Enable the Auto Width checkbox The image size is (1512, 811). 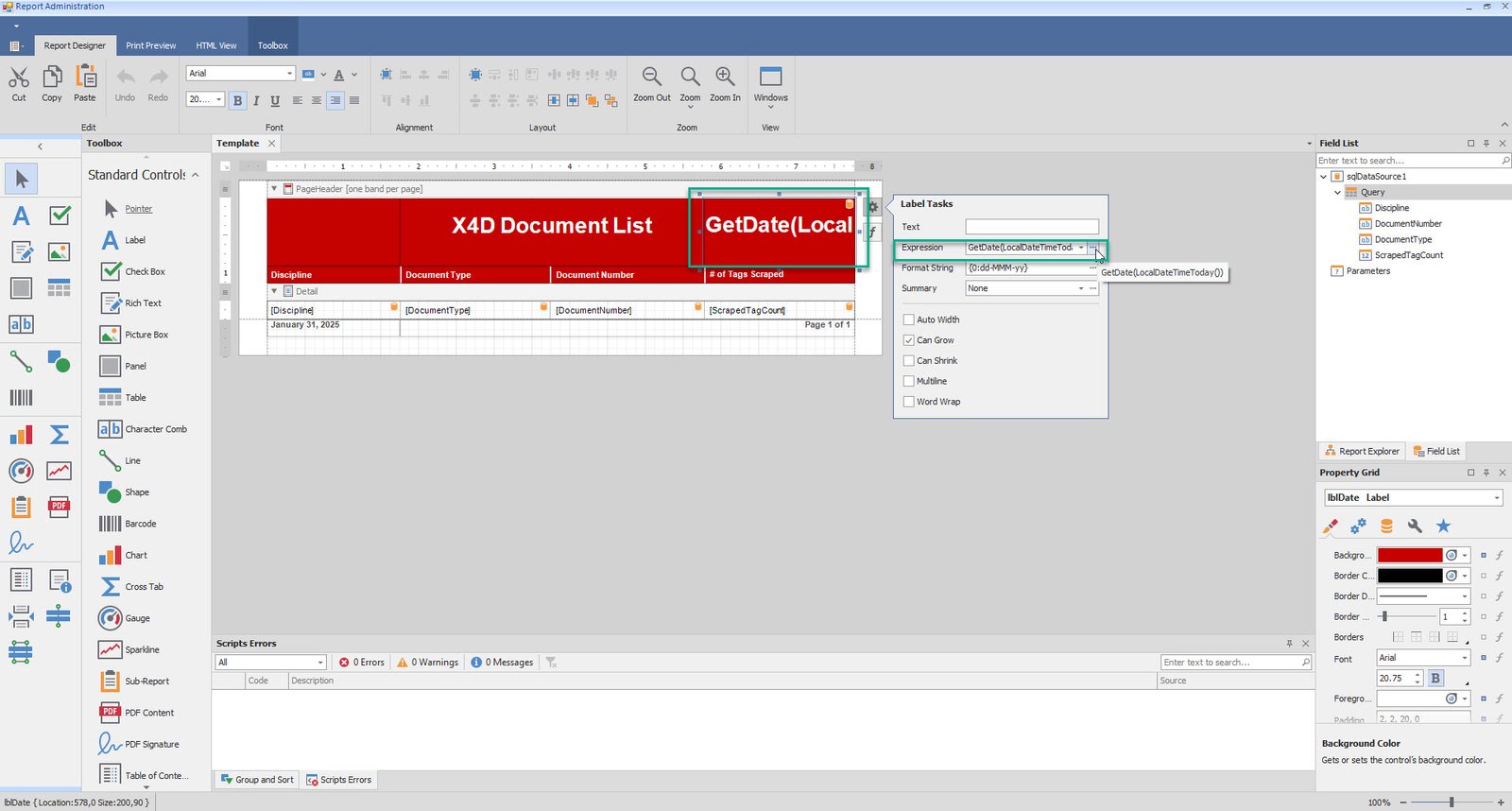point(909,319)
